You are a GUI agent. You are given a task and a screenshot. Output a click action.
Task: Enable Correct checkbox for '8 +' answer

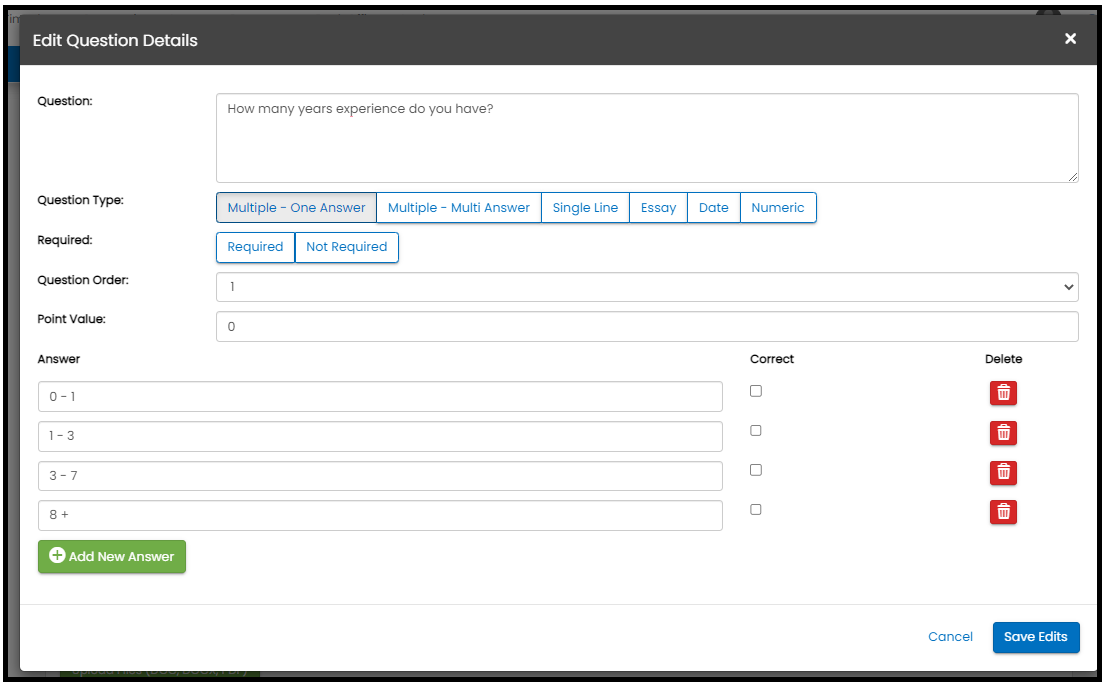point(756,509)
